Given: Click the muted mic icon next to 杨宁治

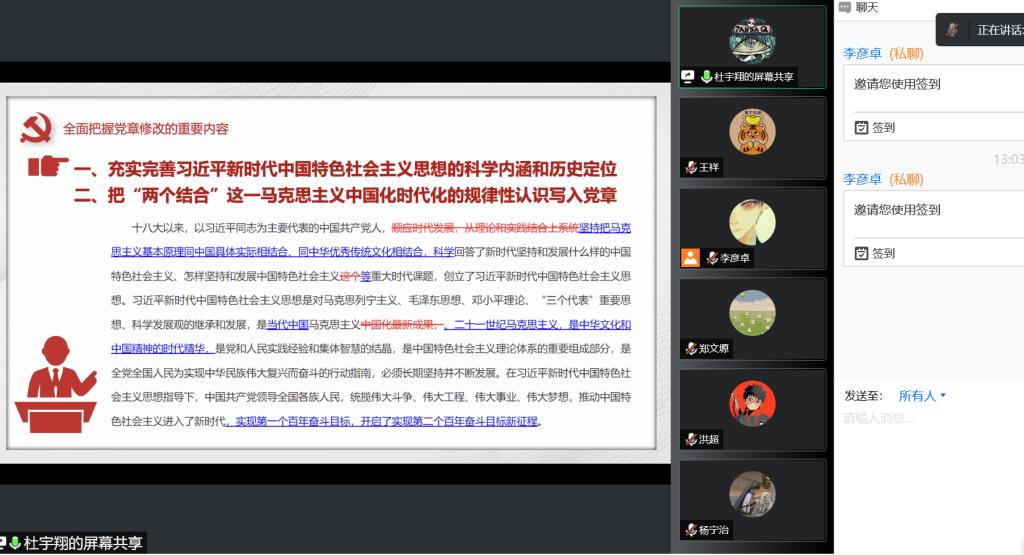Looking at the screenshot, I should 691,530.
